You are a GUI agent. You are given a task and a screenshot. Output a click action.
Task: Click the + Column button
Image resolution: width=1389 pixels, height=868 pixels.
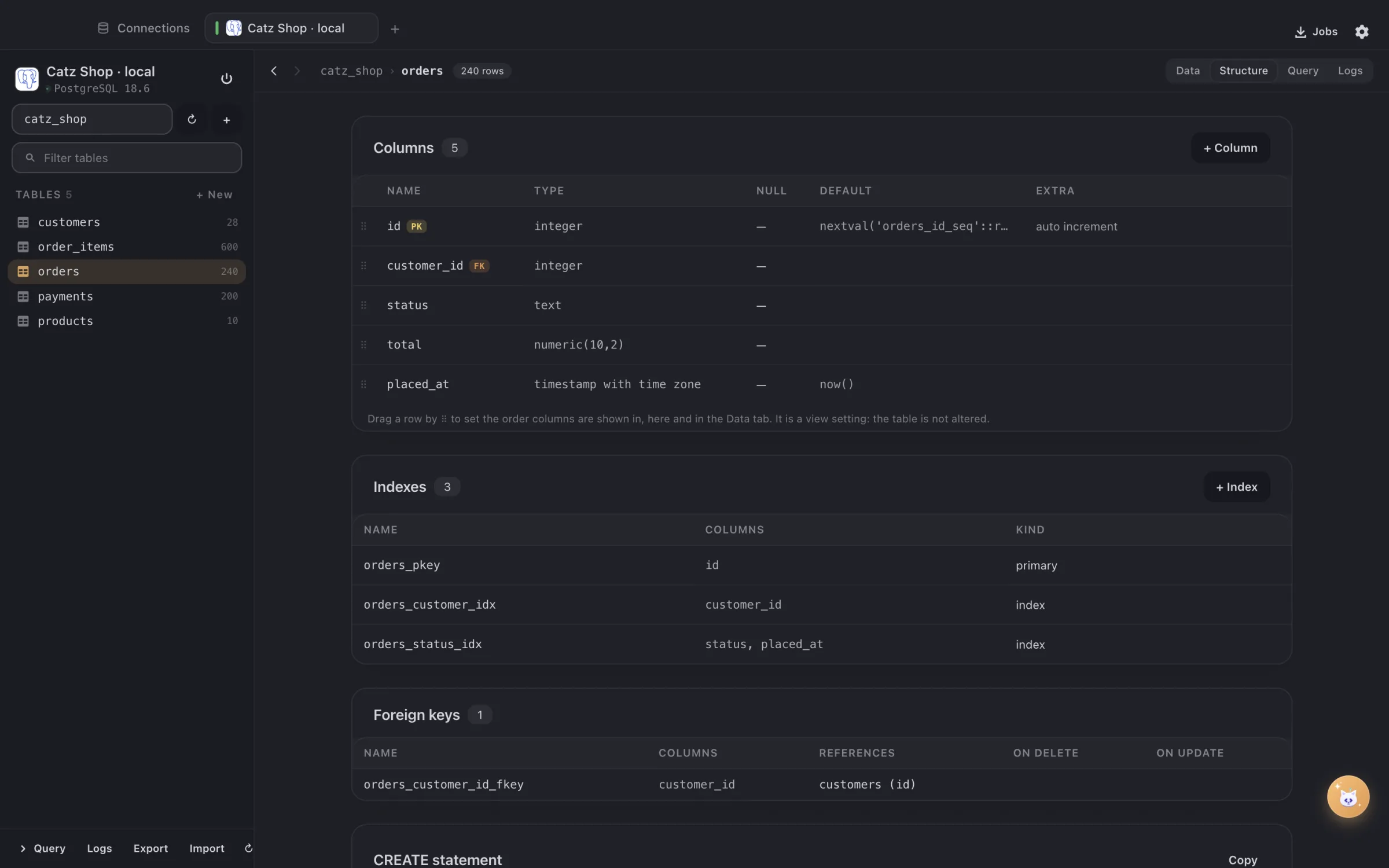pos(1230,148)
